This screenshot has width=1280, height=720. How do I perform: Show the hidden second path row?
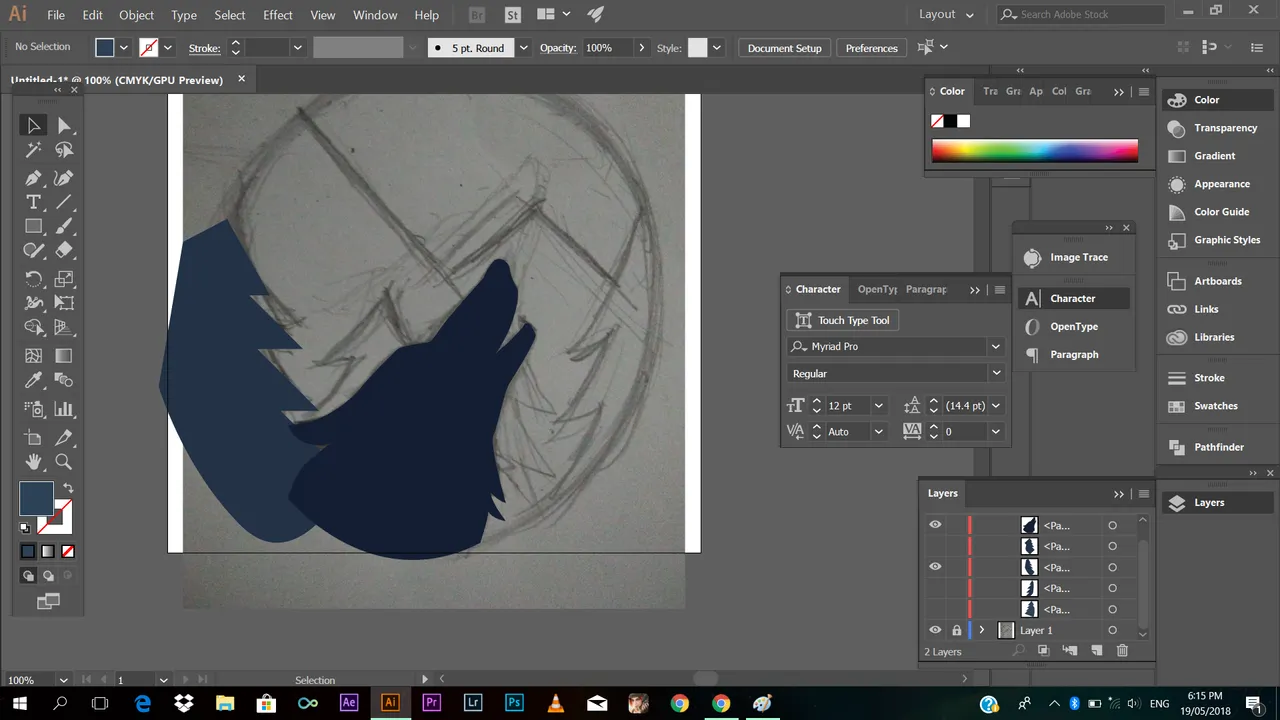click(935, 546)
